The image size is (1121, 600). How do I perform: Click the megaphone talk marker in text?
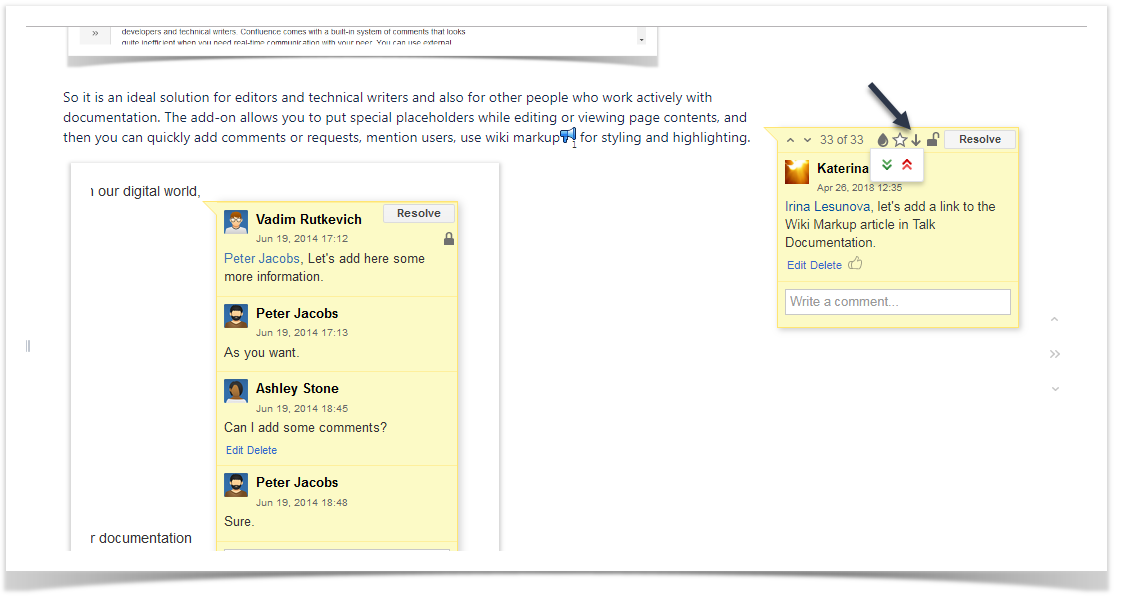(568, 136)
